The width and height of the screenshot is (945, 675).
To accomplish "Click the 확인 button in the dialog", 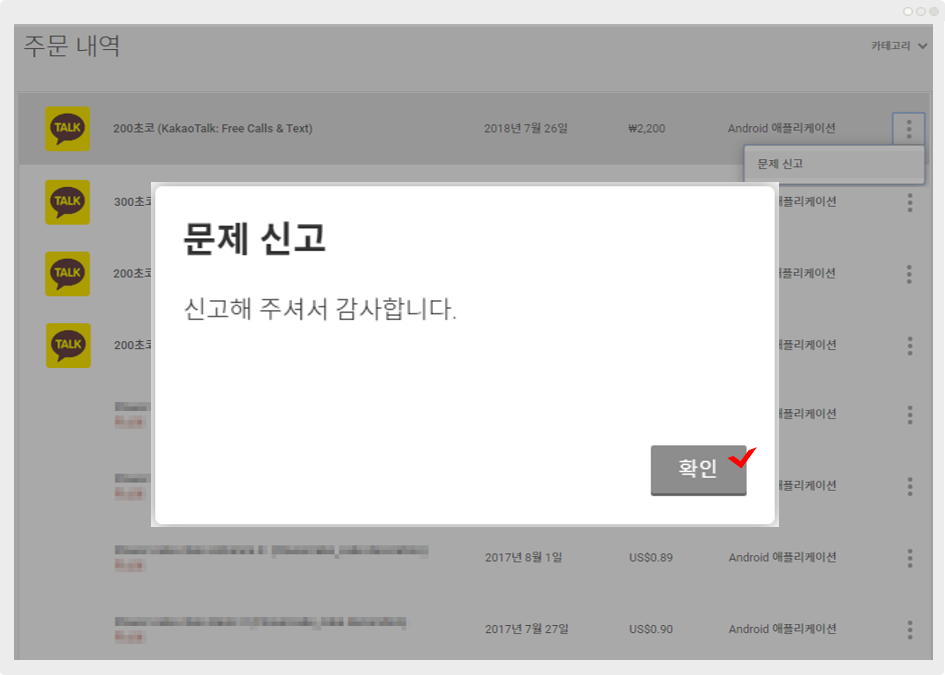I will click(x=698, y=469).
